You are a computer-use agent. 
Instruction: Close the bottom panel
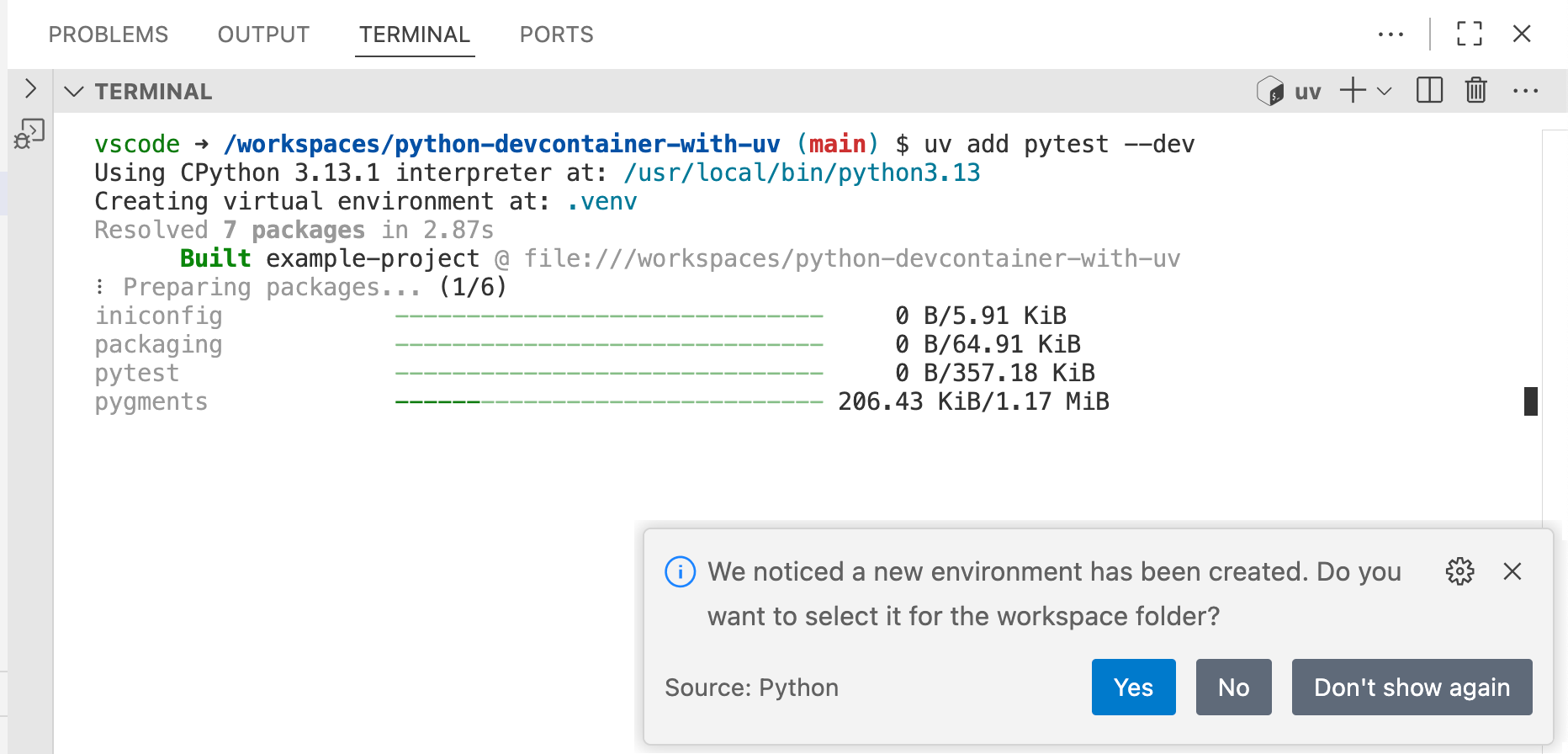pos(1522,34)
